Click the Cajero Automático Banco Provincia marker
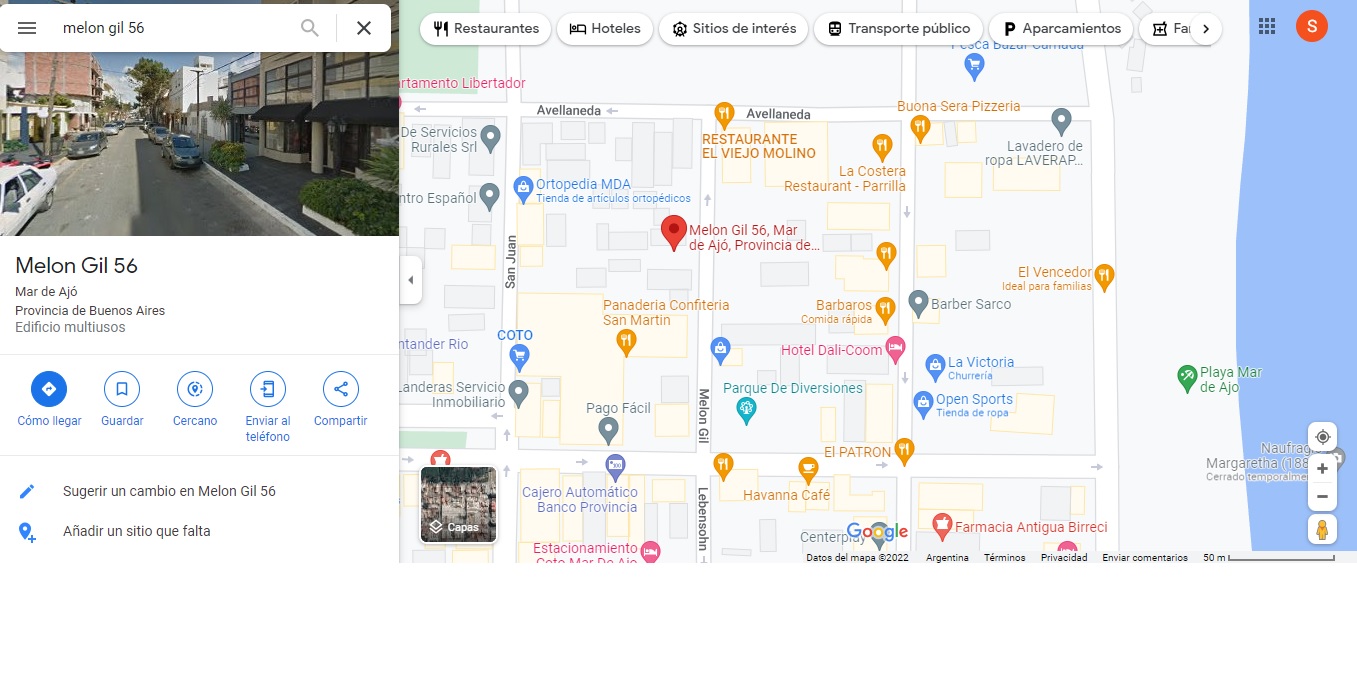1357x686 pixels. pos(615,467)
